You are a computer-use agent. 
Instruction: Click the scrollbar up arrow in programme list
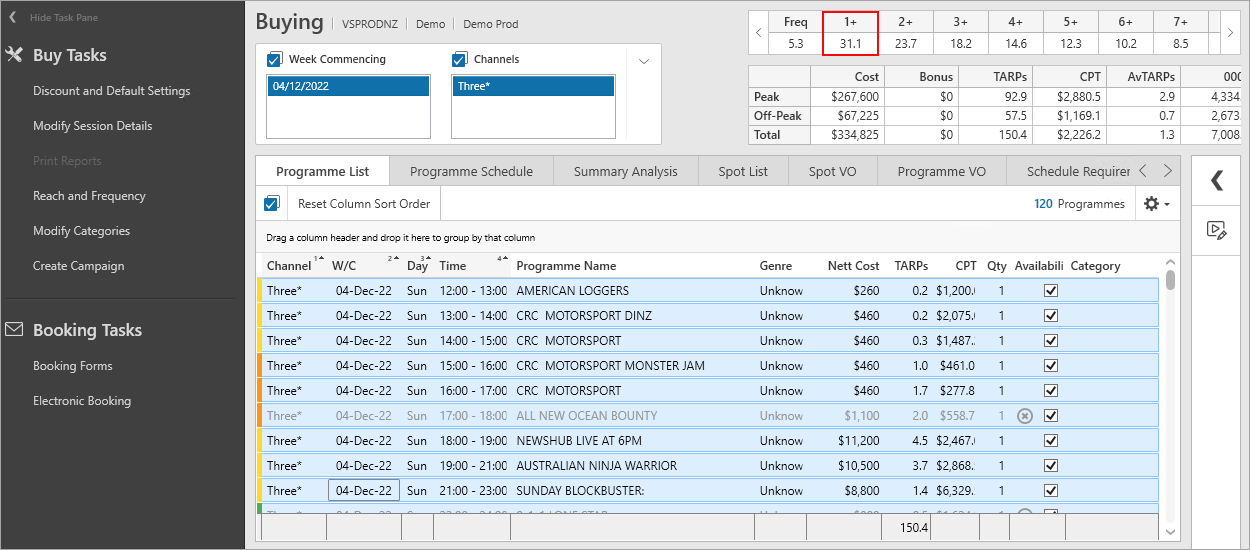coord(1171,263)
